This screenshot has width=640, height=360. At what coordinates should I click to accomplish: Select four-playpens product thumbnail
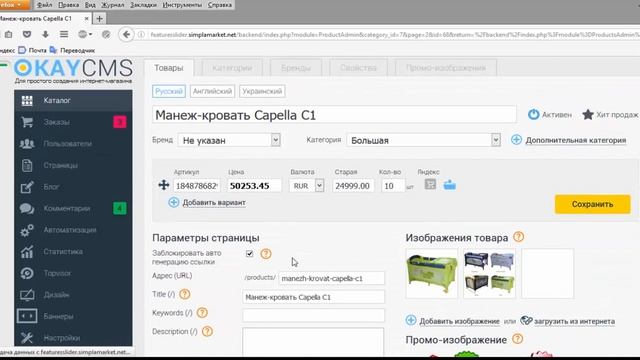pyautogui.click(x=489, y=273)
